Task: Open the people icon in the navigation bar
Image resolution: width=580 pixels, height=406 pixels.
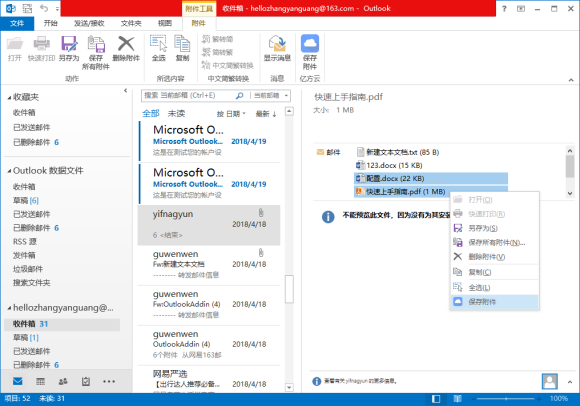Action: point(63,381)
